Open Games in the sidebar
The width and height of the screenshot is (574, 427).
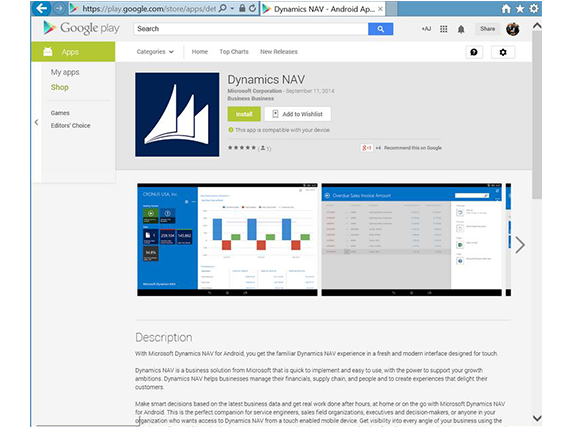pos(60,113)
